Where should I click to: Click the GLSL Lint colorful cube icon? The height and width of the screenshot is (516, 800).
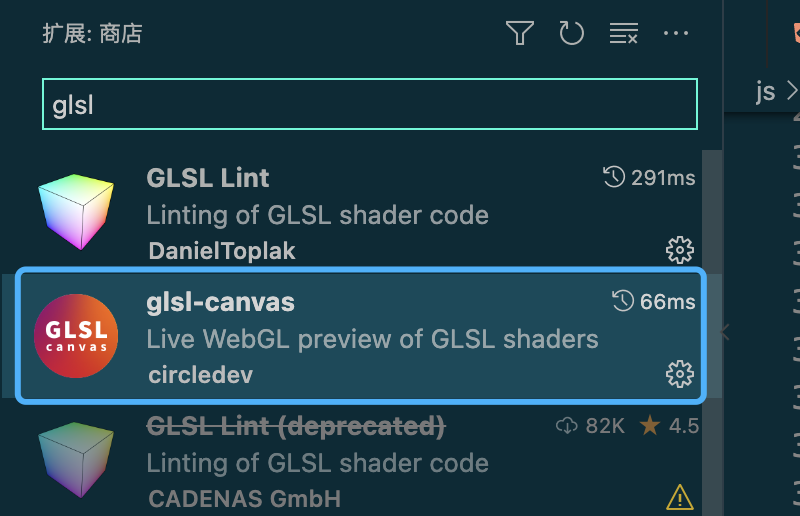76,211
